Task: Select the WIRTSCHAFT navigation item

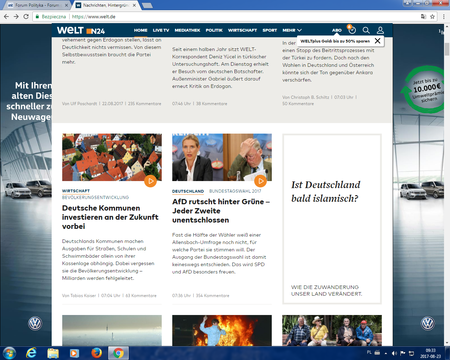Action: (242, 30)
